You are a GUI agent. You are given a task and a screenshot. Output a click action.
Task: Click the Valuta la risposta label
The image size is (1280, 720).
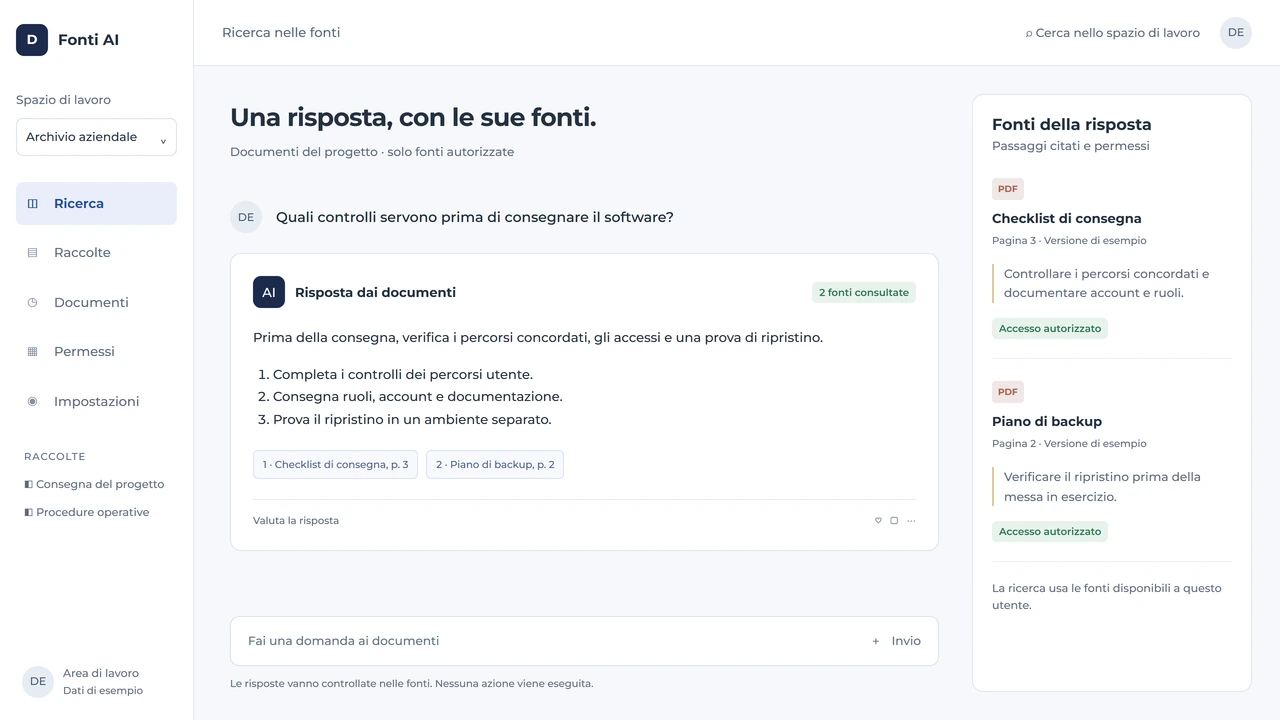(x=296, y=521)
